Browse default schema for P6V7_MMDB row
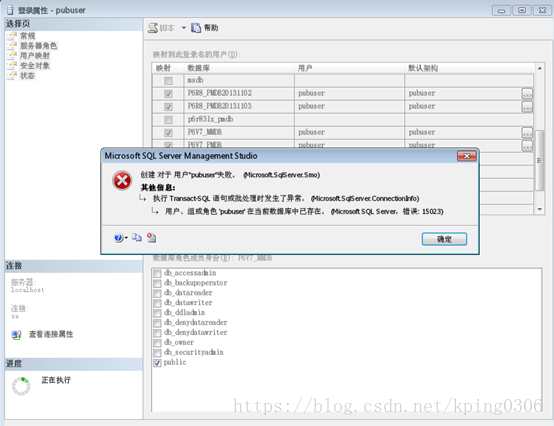The image size is (554, 426). 527,133
